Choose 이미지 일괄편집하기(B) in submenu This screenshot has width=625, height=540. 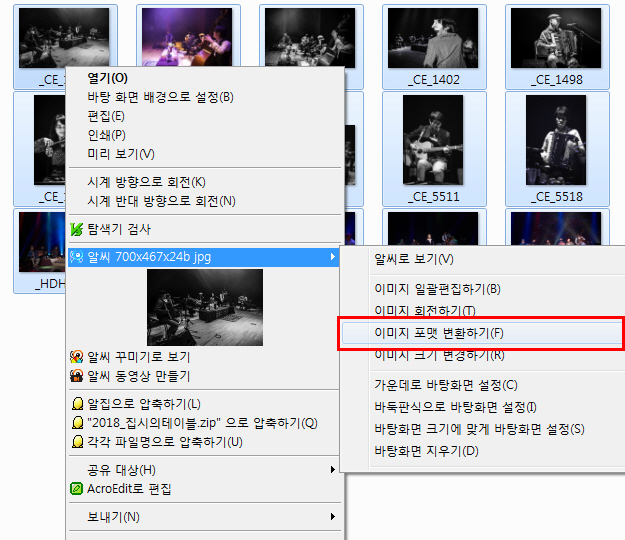[437, 289]
